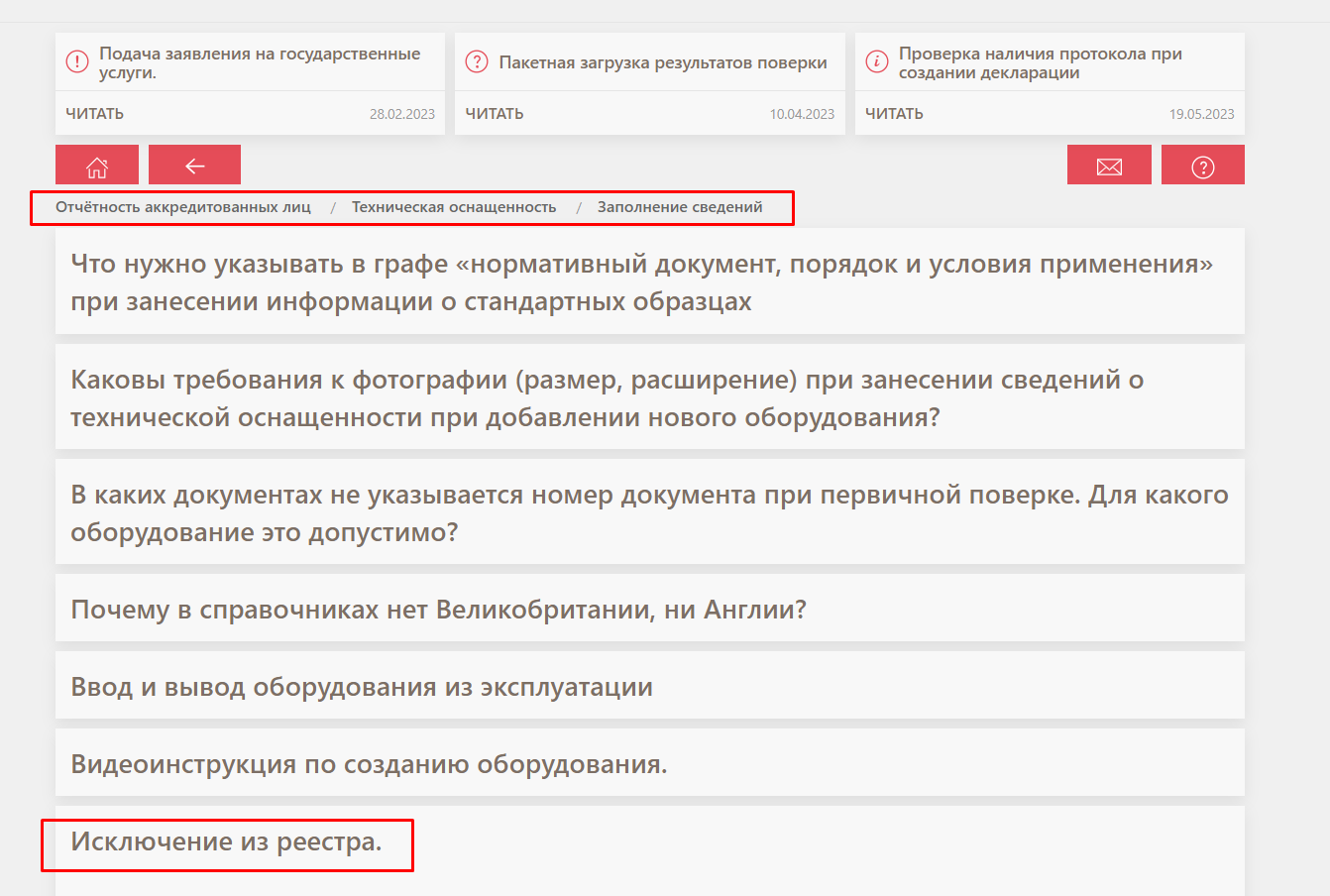Click info icon beside protocol check notice
The image size is (1330, 896).
tap(877, 62)
